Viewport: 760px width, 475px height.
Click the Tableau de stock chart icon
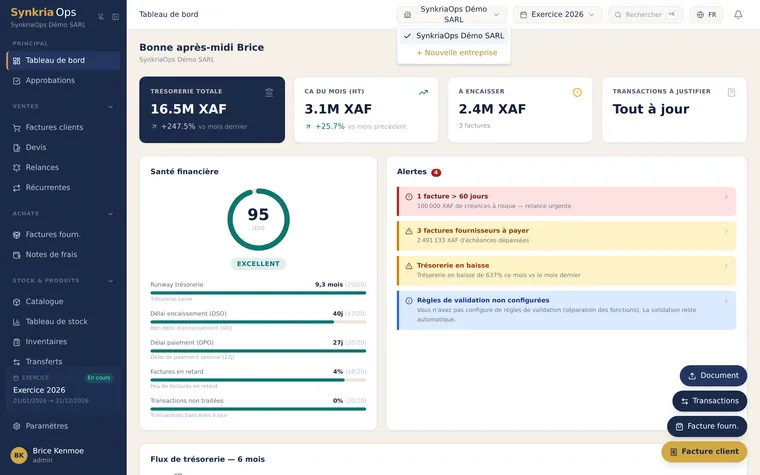click(16, 322)
